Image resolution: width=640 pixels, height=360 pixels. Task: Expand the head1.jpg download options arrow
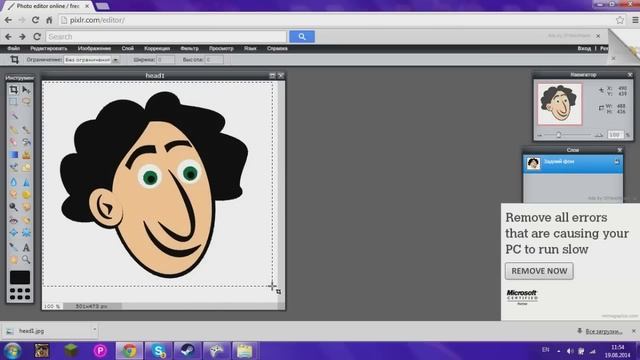click(x=94, y=329)
